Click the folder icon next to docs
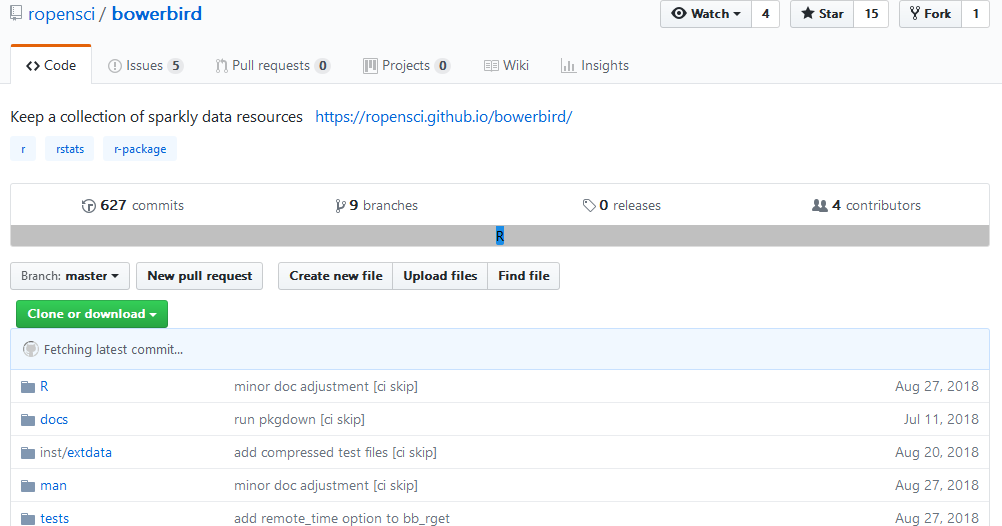The height and width of the screenshot is (526, 1002). click(x=27, y=420)
